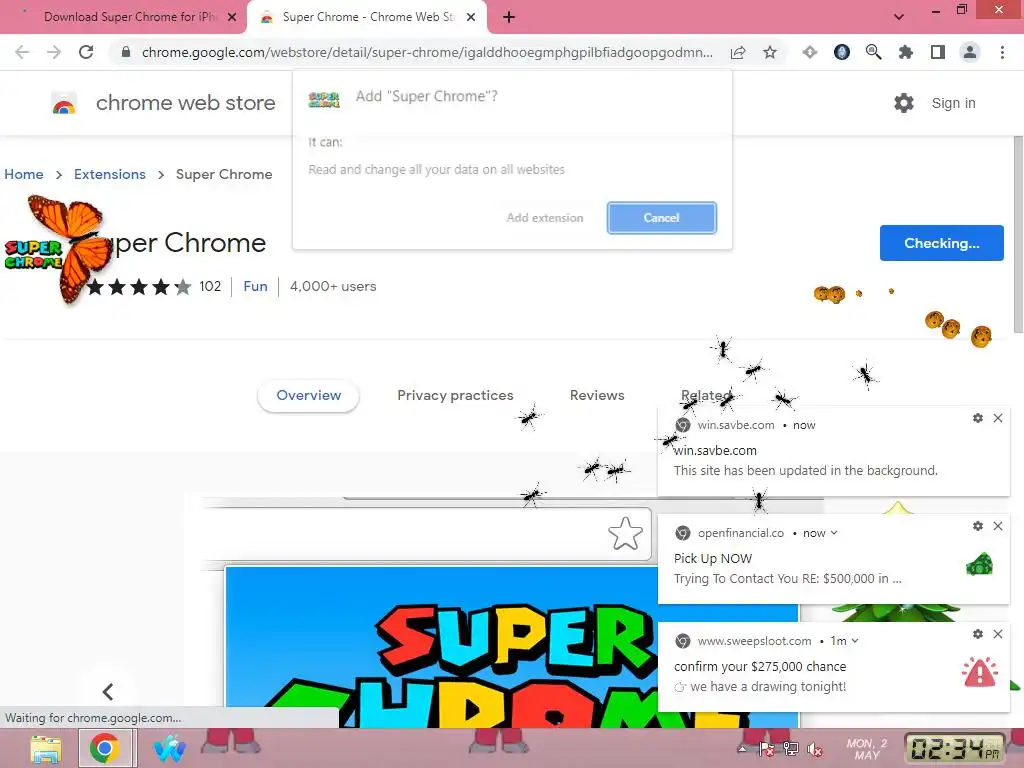Click the magnifier extension icon in toolbar
Image resolution: width=1024 pixels, height=768 pixels.
pyautogui.click(x=873, y=52)
